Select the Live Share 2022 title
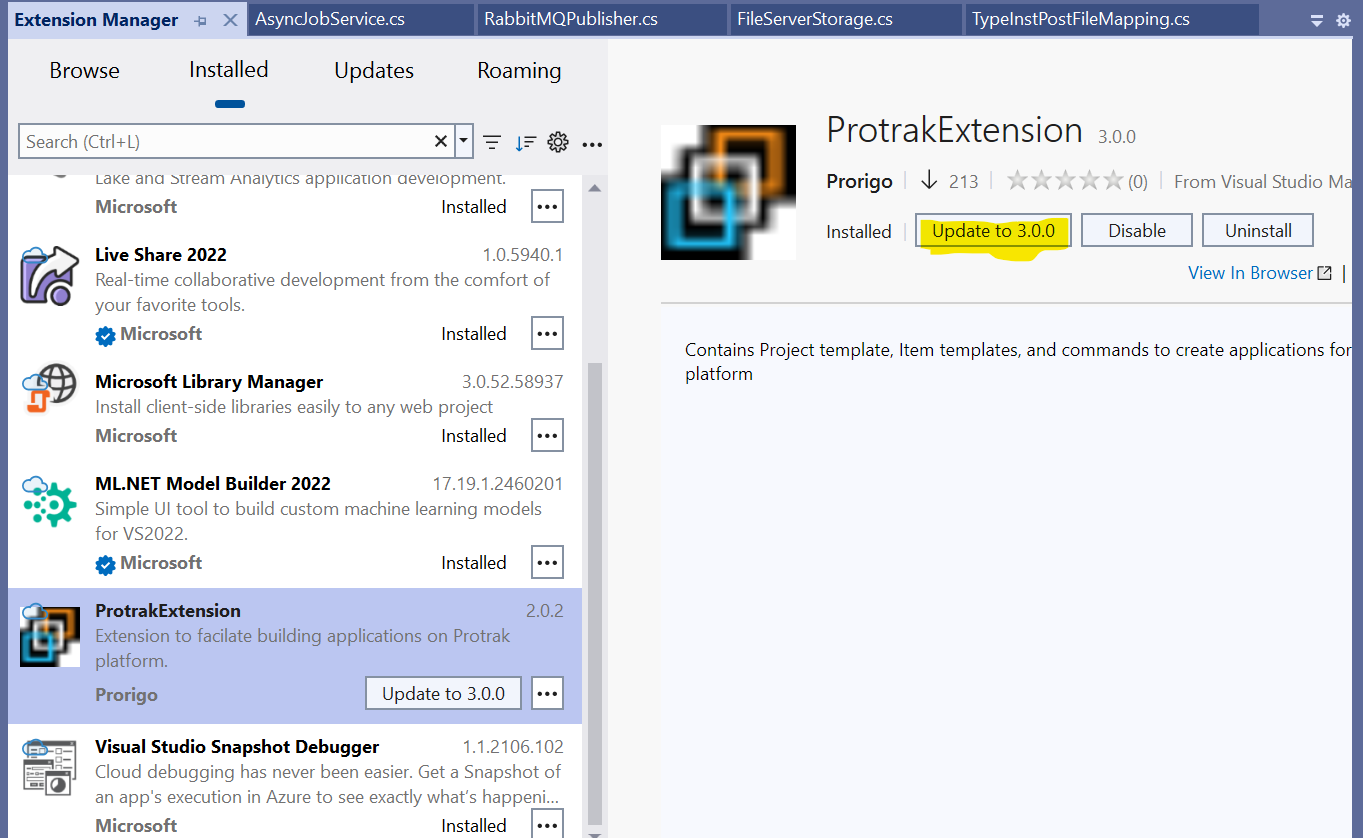 click(161, 254)
